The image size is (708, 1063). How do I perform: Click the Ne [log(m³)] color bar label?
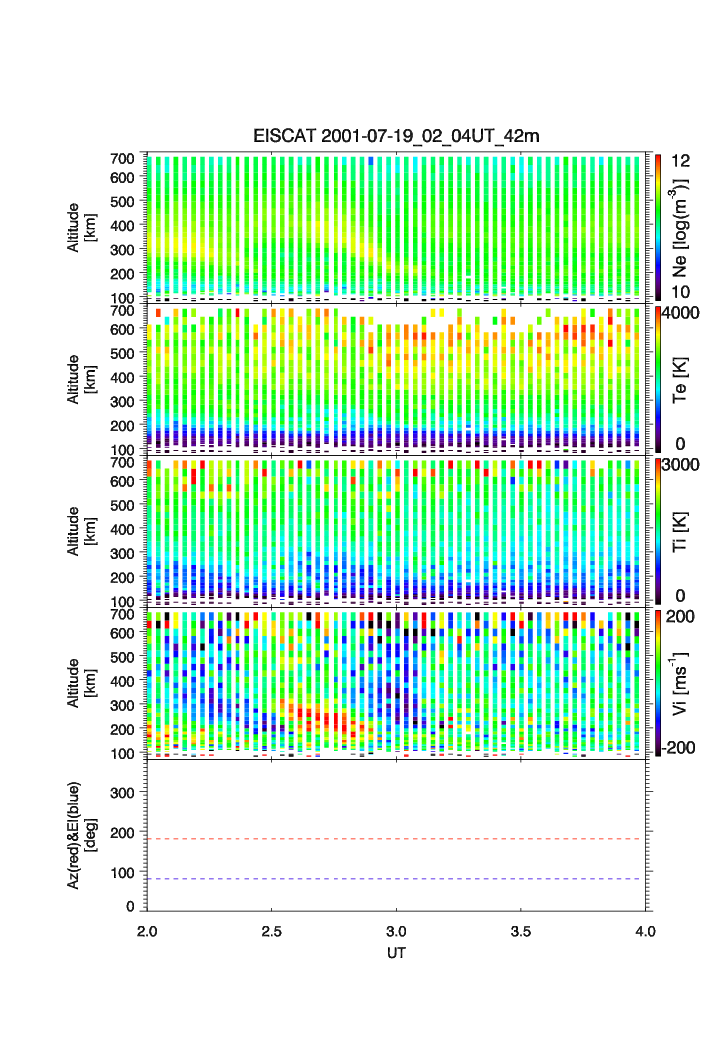pos(682,227)
